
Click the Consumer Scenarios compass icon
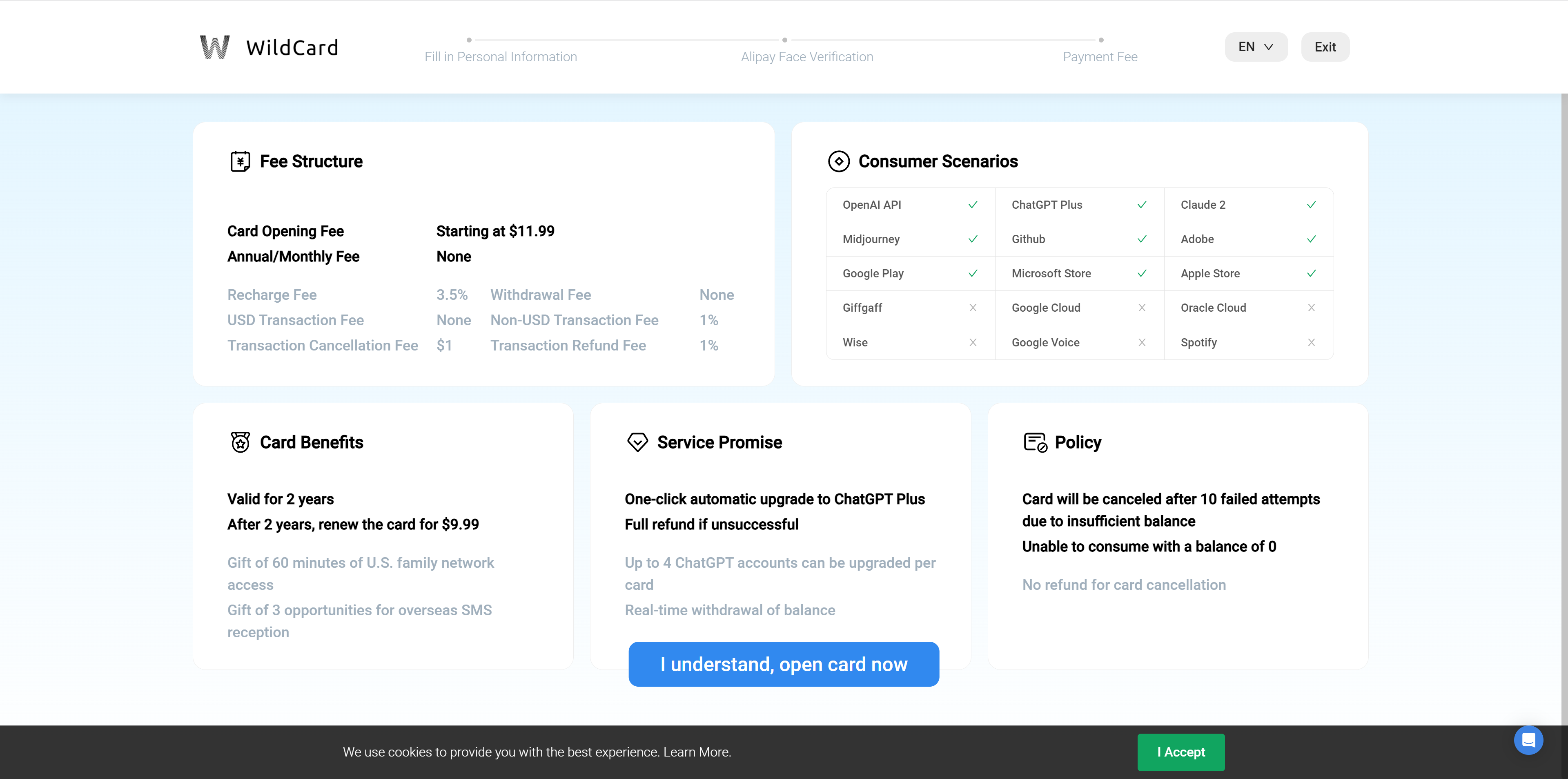[x=839, y=161]
